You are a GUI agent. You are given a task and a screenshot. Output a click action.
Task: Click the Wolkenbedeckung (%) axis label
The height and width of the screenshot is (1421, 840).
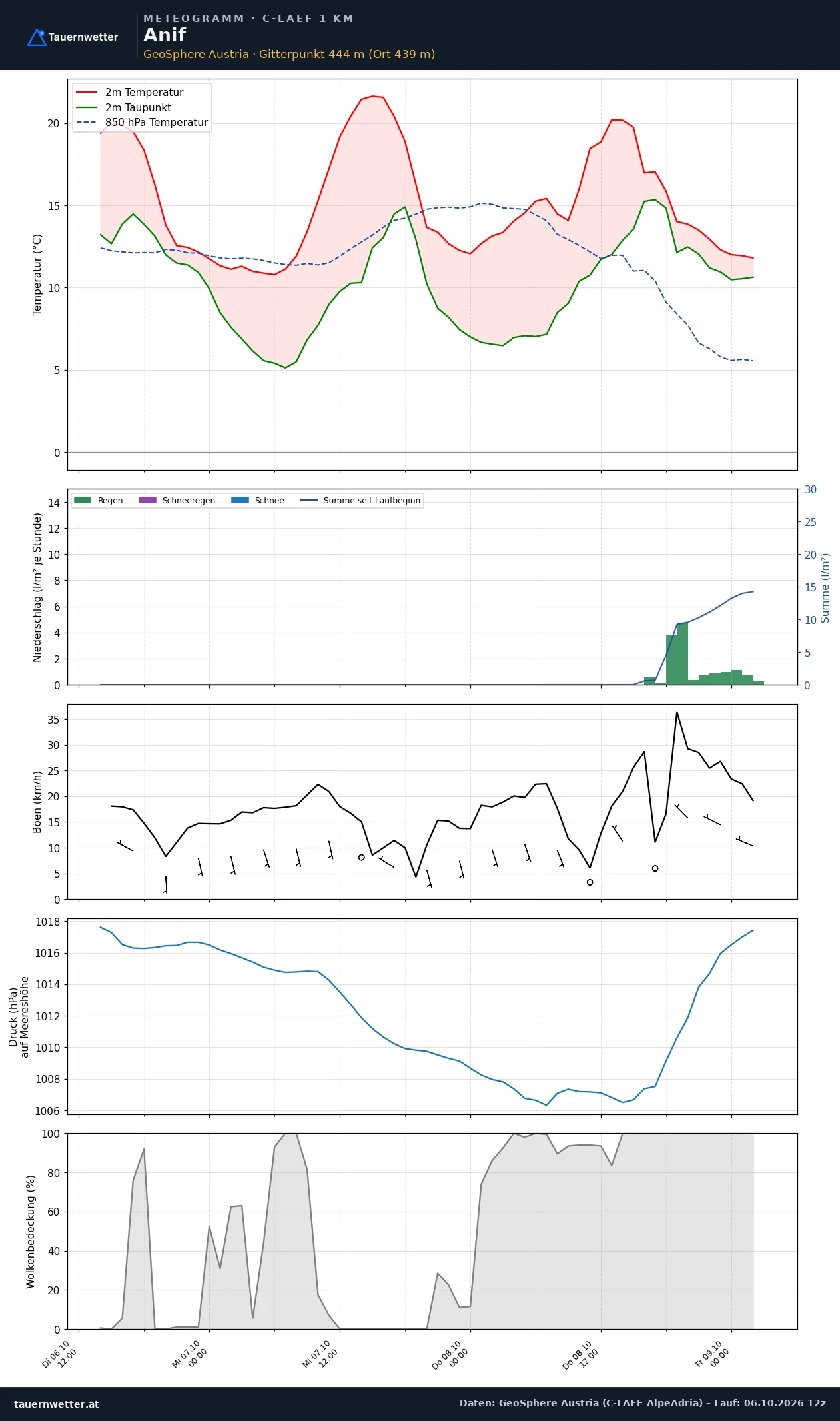(x=31, y=1232)
